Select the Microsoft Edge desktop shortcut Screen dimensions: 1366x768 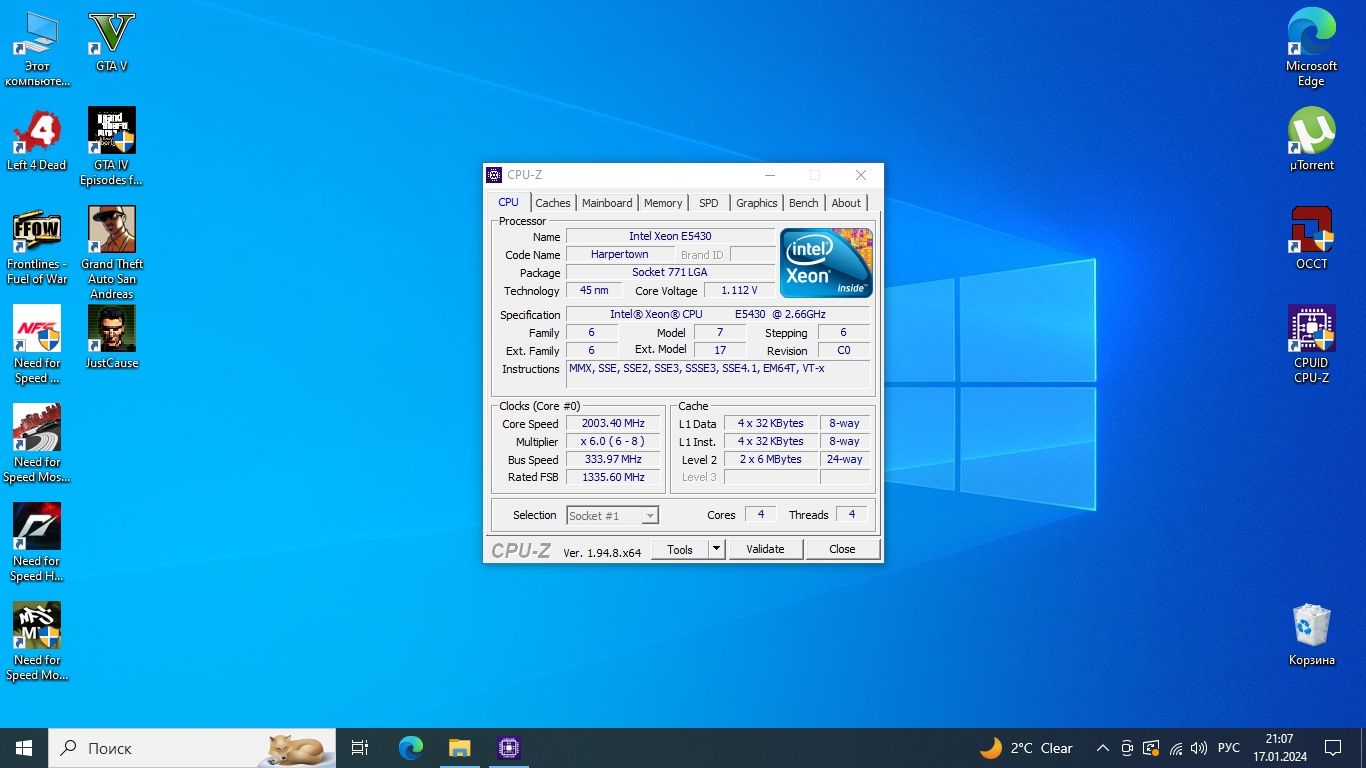point(1311,49)
